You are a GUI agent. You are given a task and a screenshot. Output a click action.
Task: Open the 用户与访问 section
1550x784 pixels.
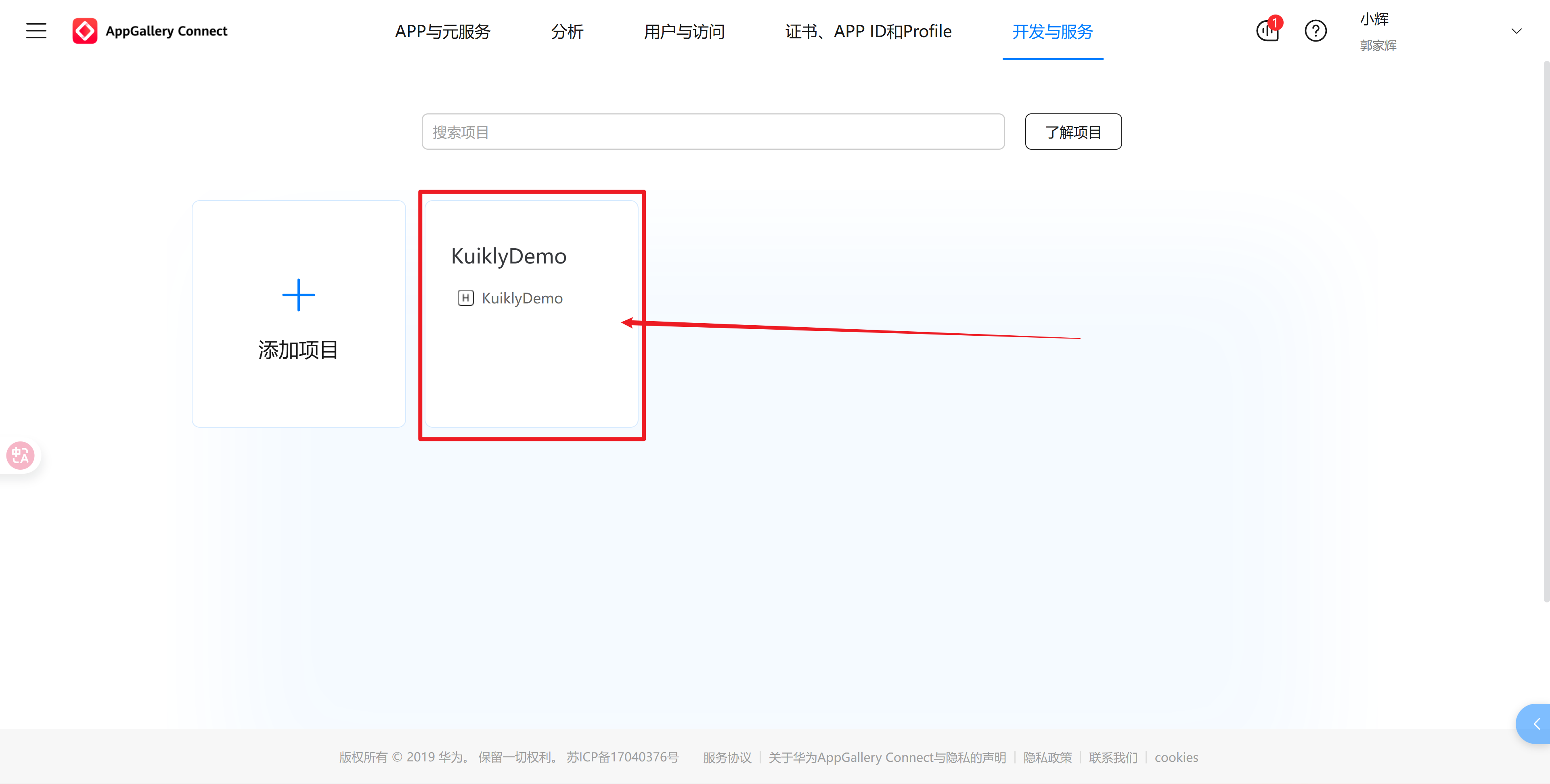(683, 32)
